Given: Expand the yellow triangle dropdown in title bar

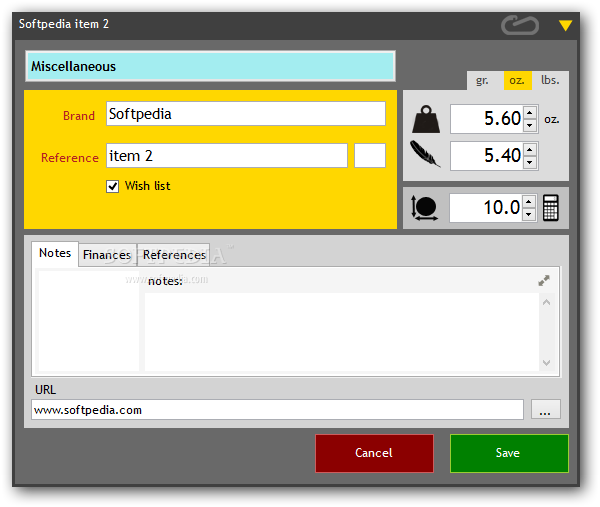Looking at the screenshot, I should click(x=565, y=25).
